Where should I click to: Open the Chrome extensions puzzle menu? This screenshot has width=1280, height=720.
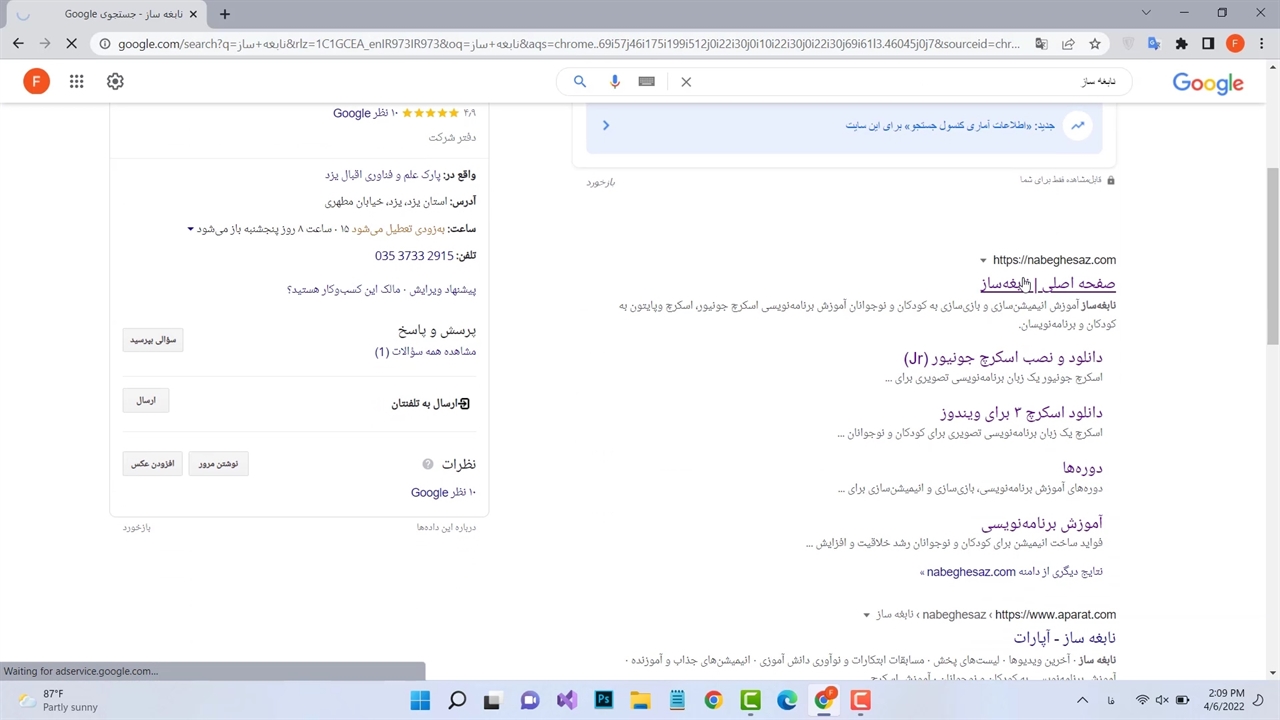(x=1181, y=44)
